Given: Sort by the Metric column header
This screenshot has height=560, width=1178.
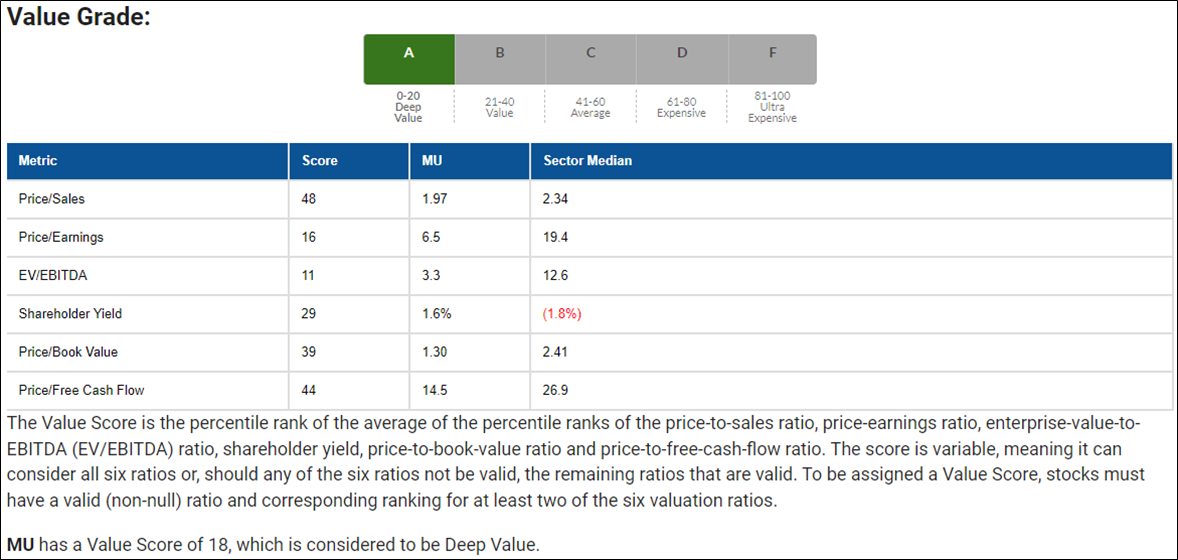Looking at the screenshot, I should pos(38,161).
